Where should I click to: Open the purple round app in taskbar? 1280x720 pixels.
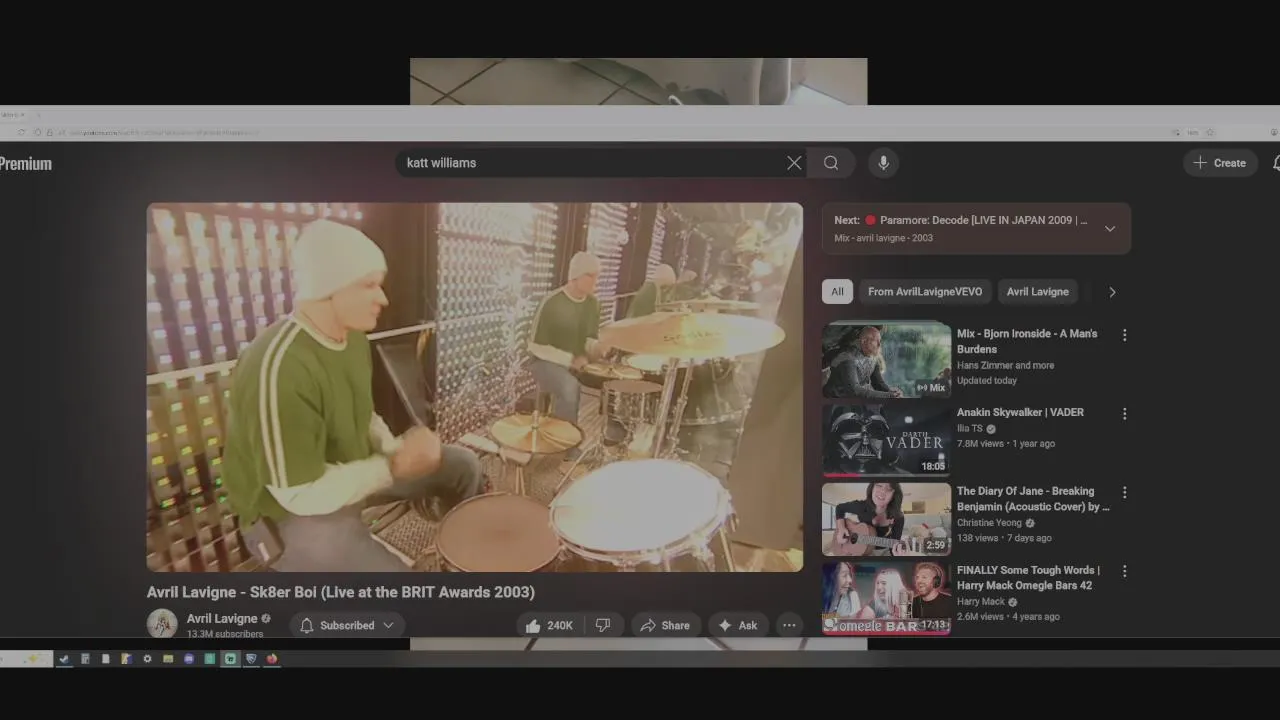(189, 659)
